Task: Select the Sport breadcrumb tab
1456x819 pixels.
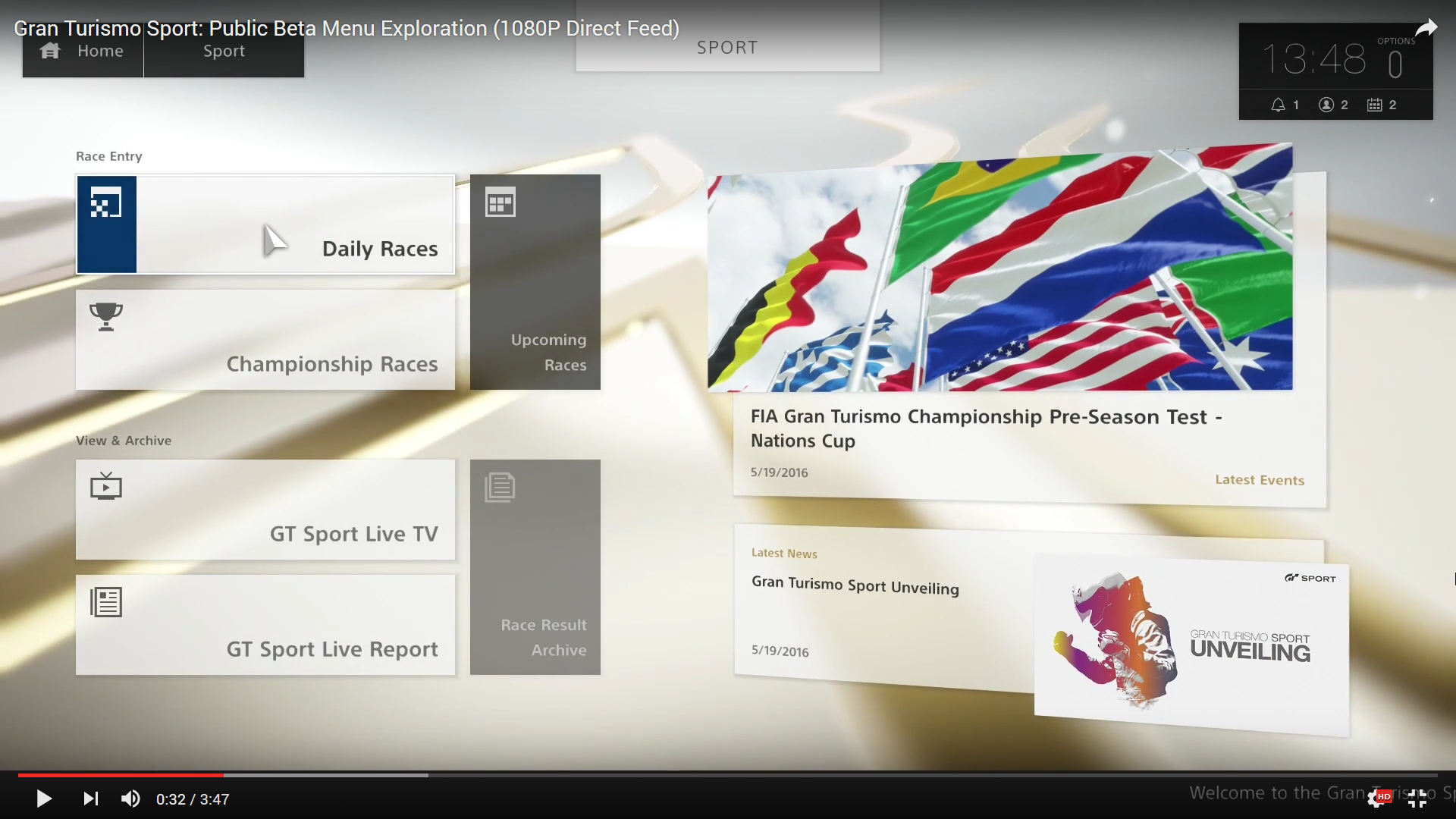Action: click(224, 52)
